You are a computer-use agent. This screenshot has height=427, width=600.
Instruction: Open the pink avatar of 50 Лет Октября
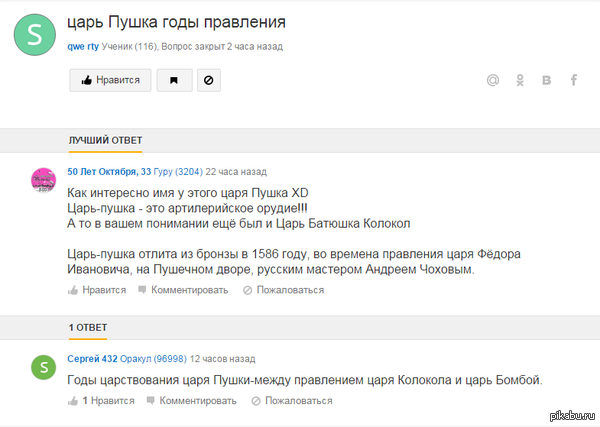click(x=44, y=180)
